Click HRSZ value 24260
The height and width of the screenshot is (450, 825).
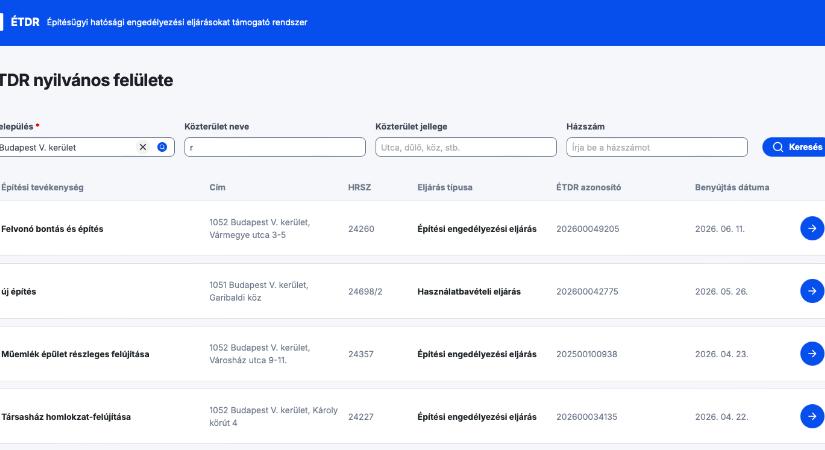[361, 229]
